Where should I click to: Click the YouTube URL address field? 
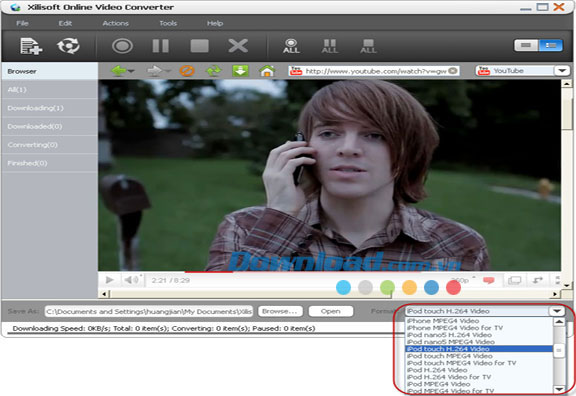pos(374,71)
